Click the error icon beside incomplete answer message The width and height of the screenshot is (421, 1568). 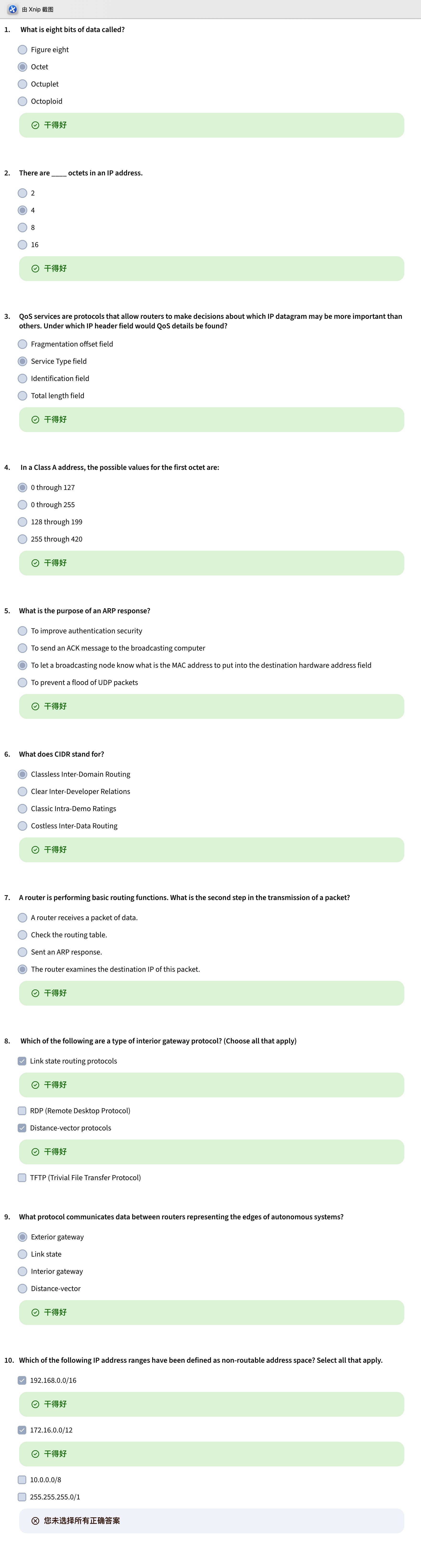tap(35, 1520)
